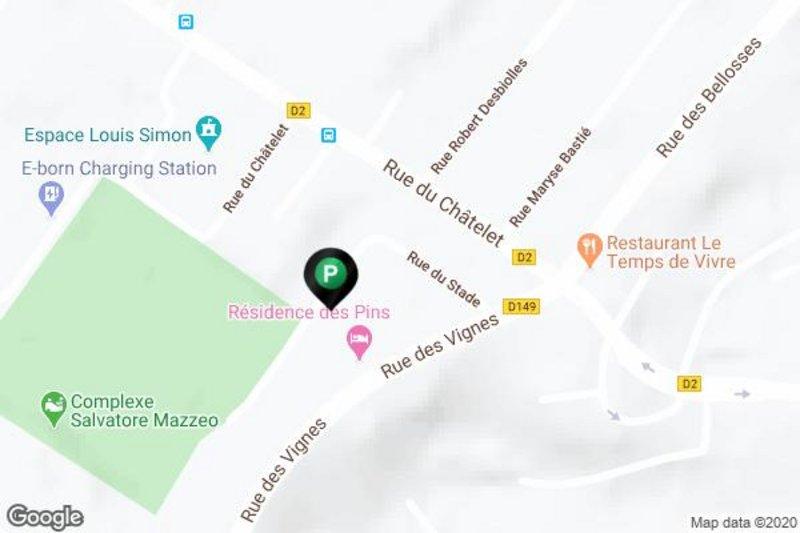Click the Rue des Bellosses street label

708,97
